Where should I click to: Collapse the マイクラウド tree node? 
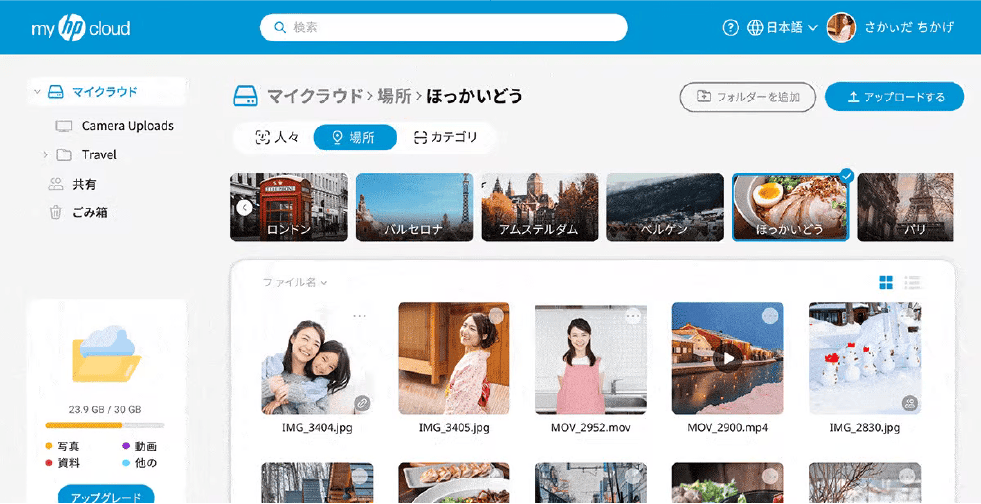(x=37, y=92)
